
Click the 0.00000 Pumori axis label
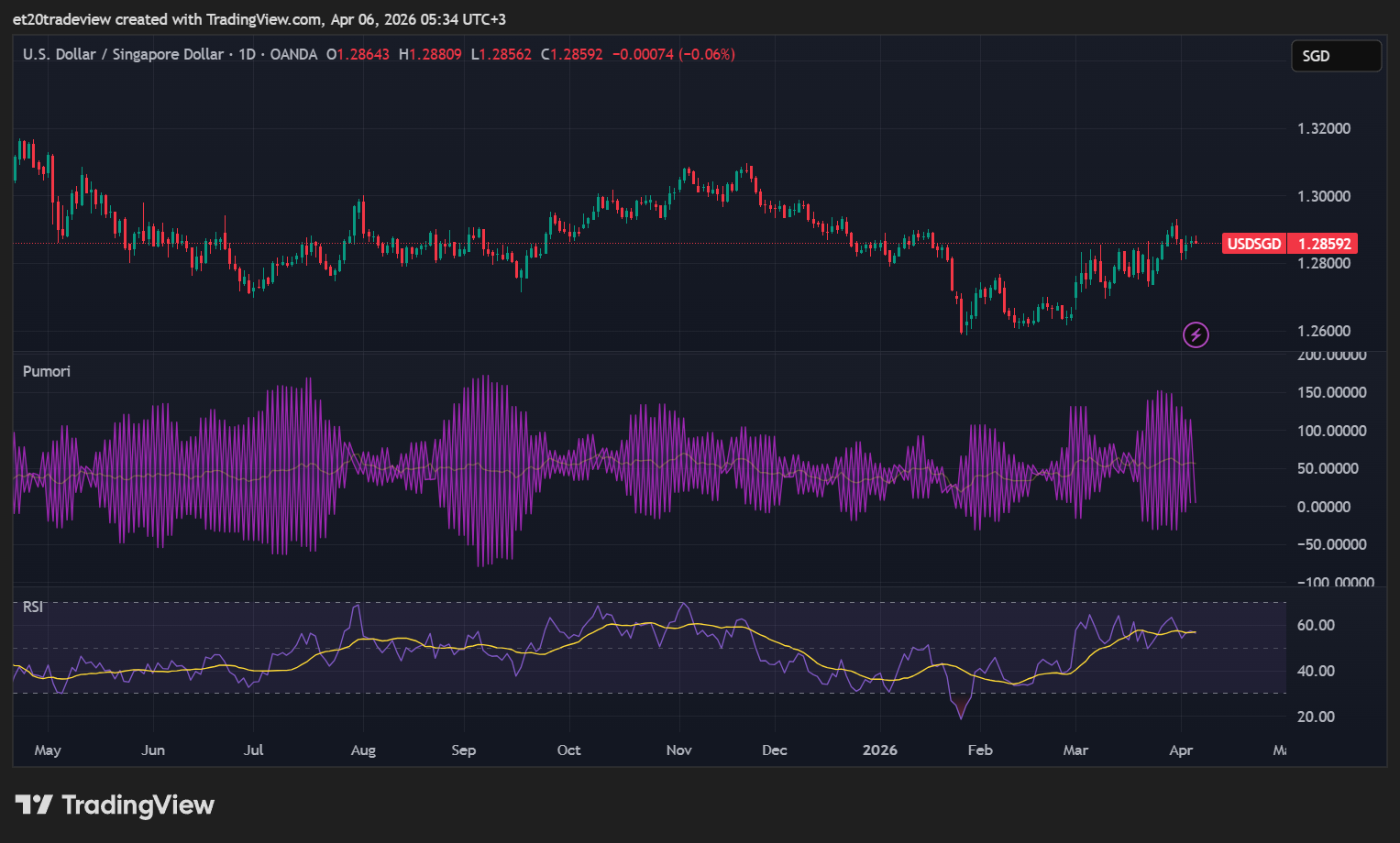coord(1324,507)
